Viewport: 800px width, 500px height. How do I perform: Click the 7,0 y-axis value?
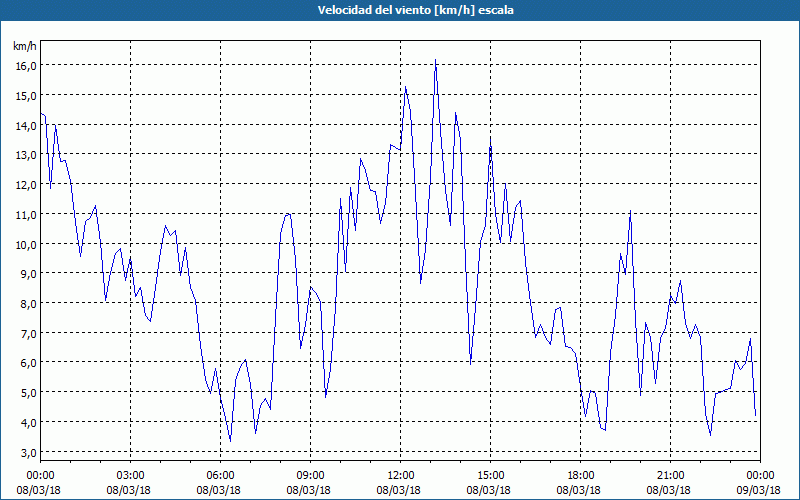pyautogui.click(x=28, y=334)
